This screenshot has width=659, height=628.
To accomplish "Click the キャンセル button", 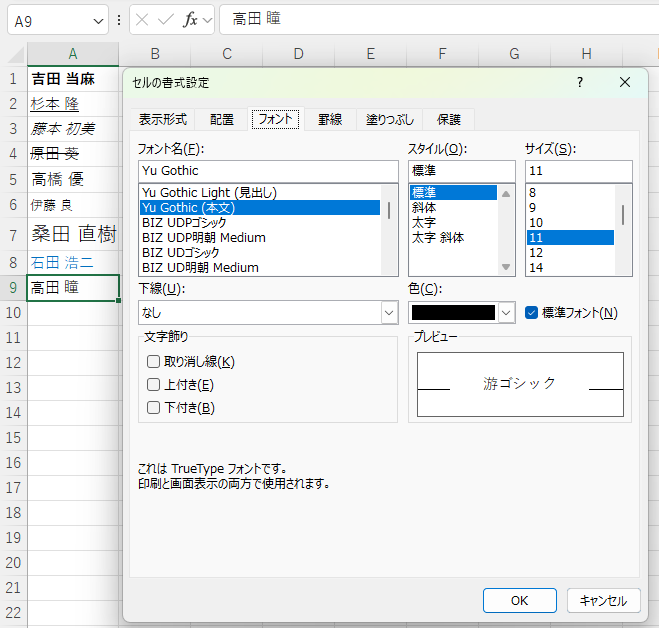I will (603, 601).
